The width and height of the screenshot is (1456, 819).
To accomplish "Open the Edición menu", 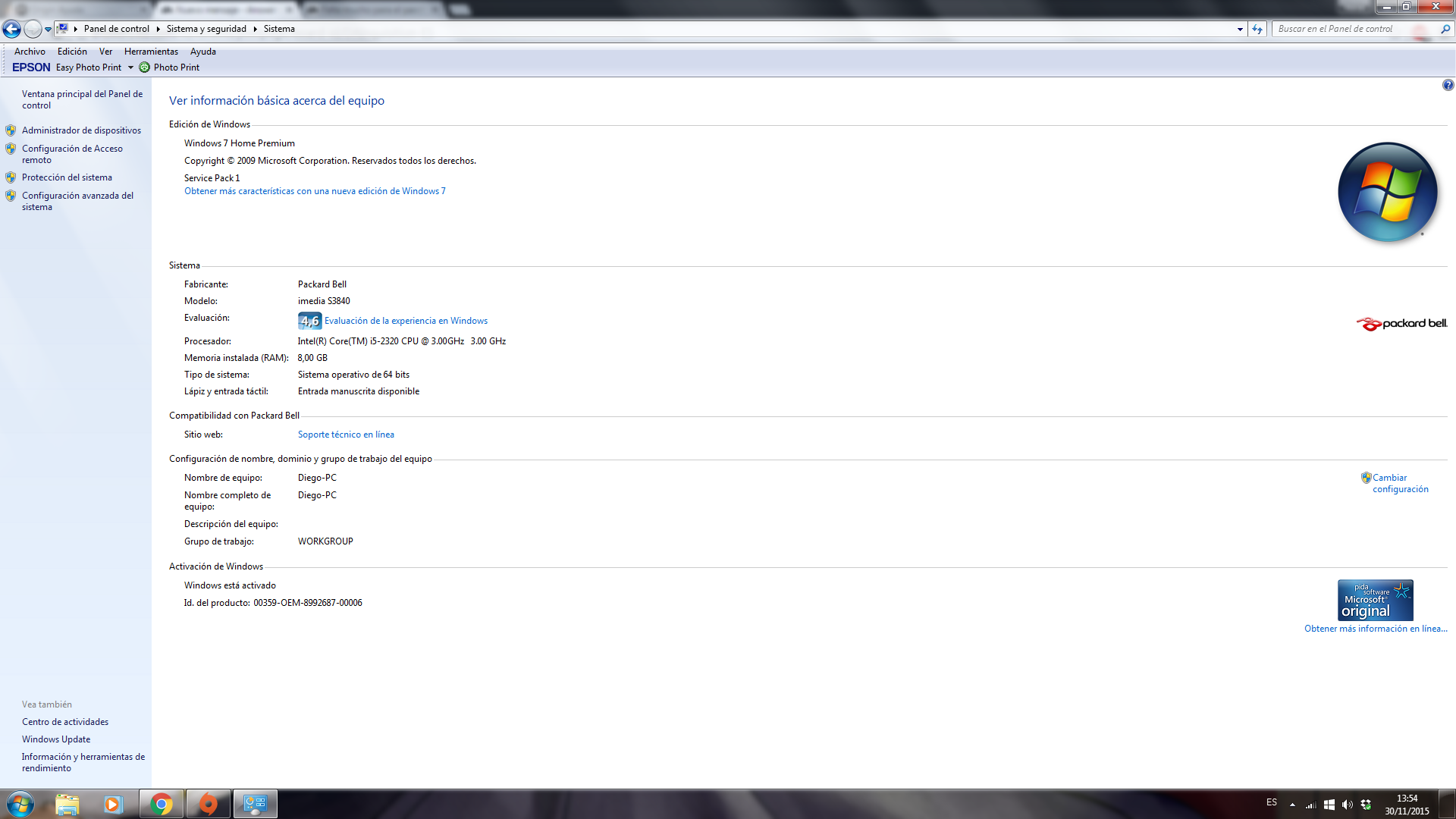I will 72,52.
